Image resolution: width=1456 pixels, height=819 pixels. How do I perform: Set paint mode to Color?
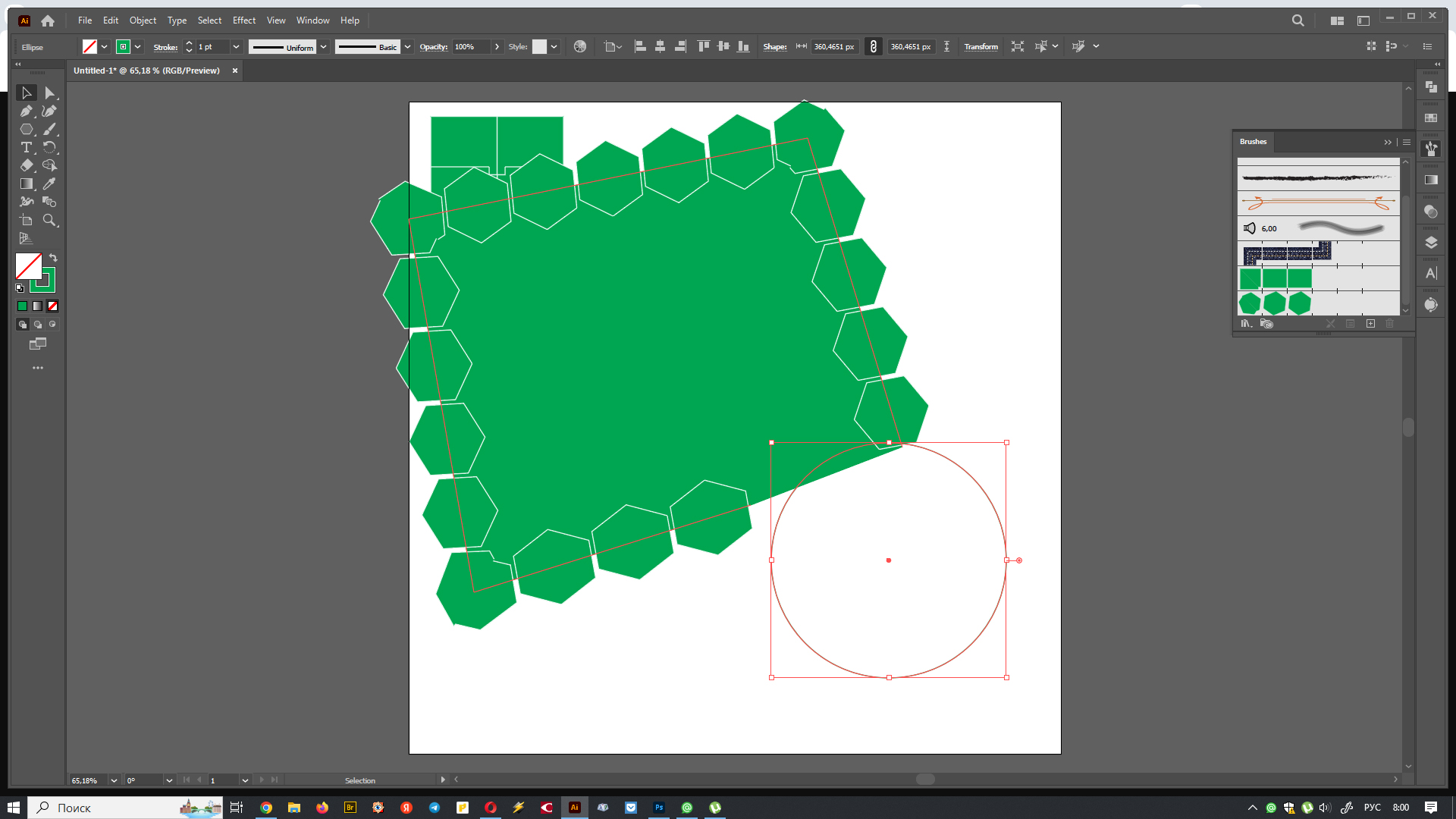[x=22, y=306]
